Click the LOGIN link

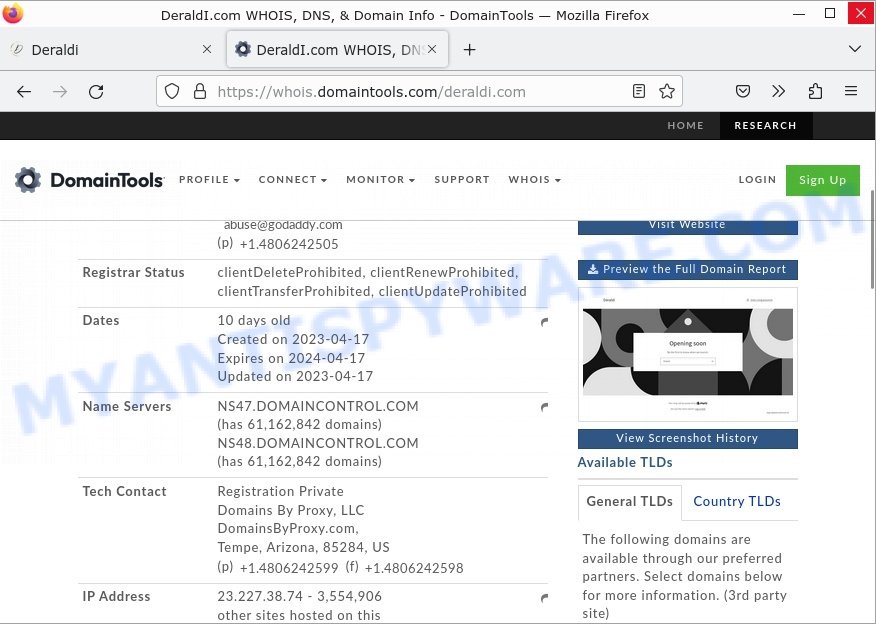click(757, 179)
